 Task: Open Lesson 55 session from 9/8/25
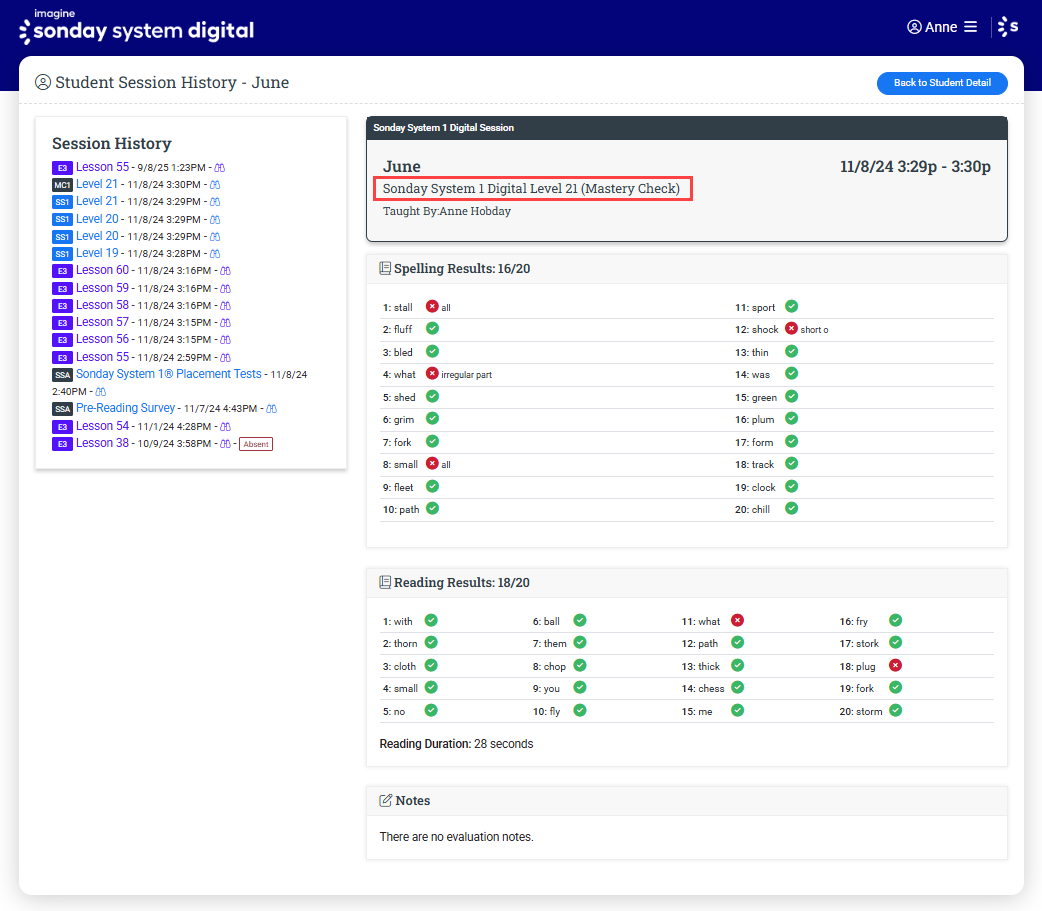102,167
